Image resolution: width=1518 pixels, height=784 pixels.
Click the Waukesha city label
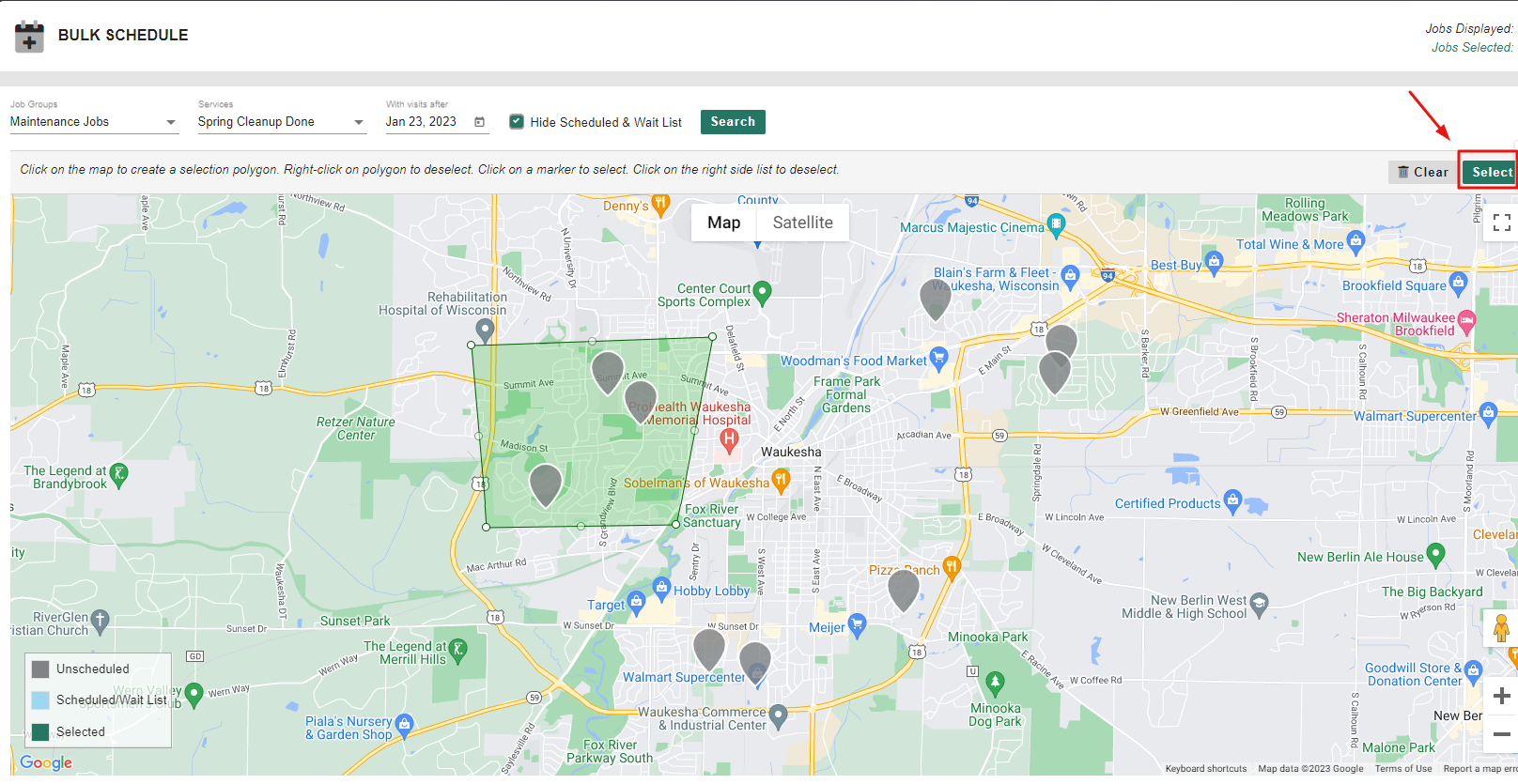791,452
